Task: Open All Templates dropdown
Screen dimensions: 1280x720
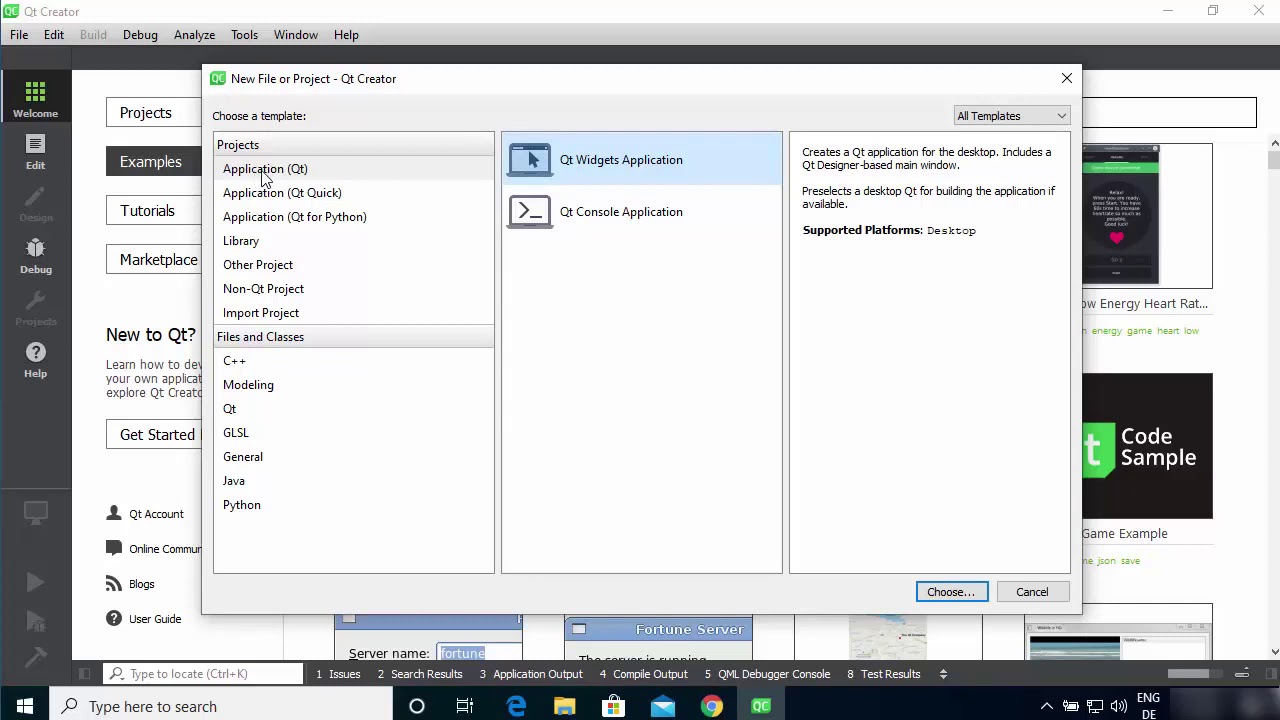Action: pyautogui.click(x=1012, y=116)
